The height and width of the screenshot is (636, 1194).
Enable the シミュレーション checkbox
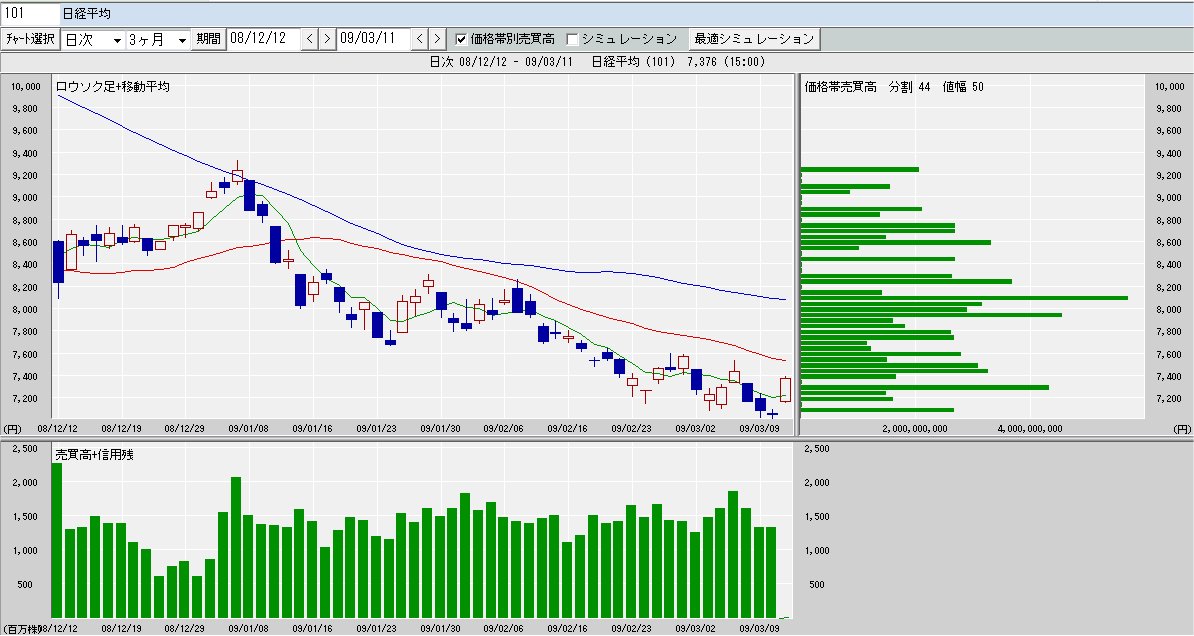click(572, 39)
